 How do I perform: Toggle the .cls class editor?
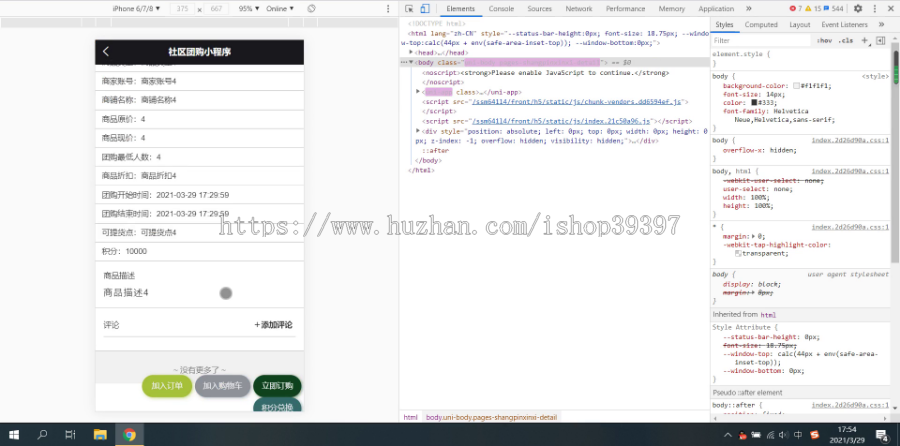tap(845, 41)
